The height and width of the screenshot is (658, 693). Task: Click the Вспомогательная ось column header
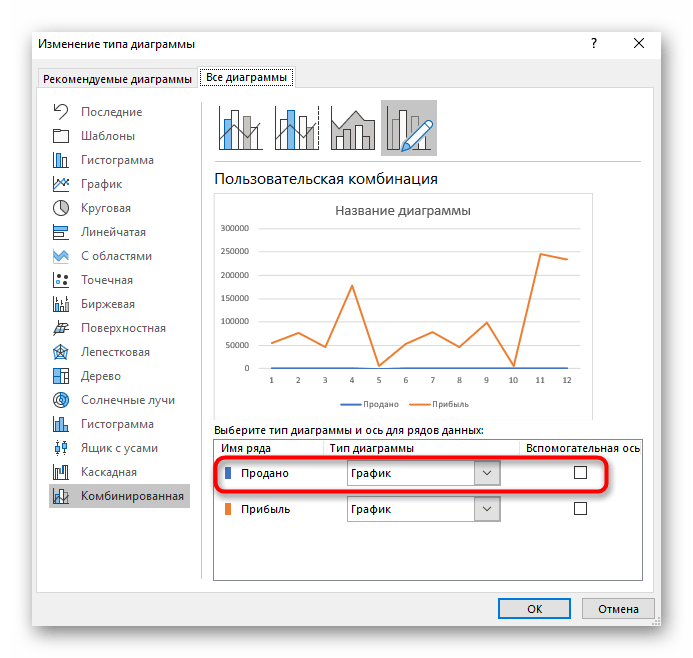click(583, 448)
